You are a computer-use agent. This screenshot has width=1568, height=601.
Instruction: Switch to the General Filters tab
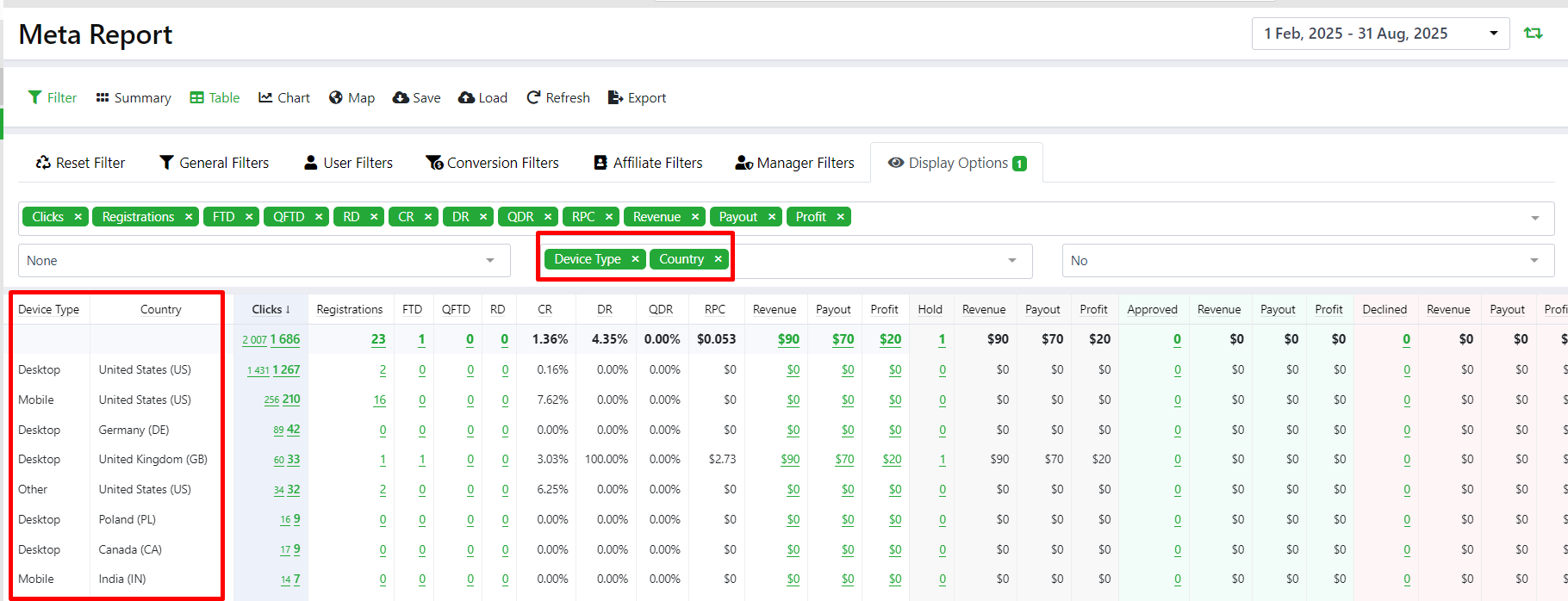215,163
